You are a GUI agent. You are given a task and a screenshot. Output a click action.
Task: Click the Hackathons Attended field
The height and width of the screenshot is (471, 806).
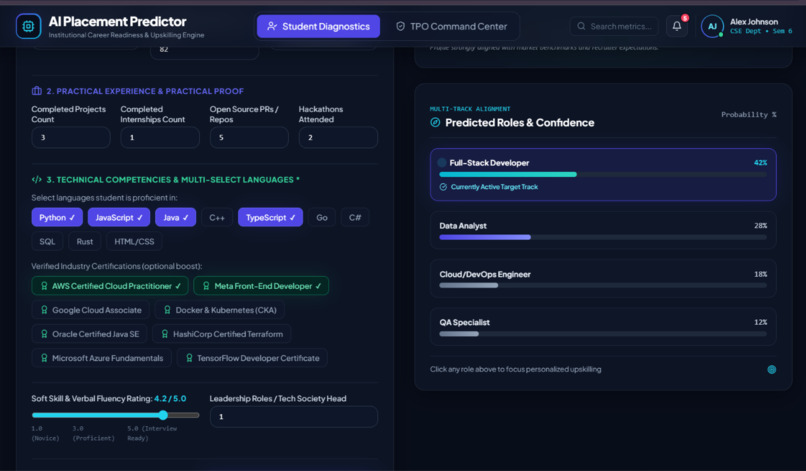[338, 137]
